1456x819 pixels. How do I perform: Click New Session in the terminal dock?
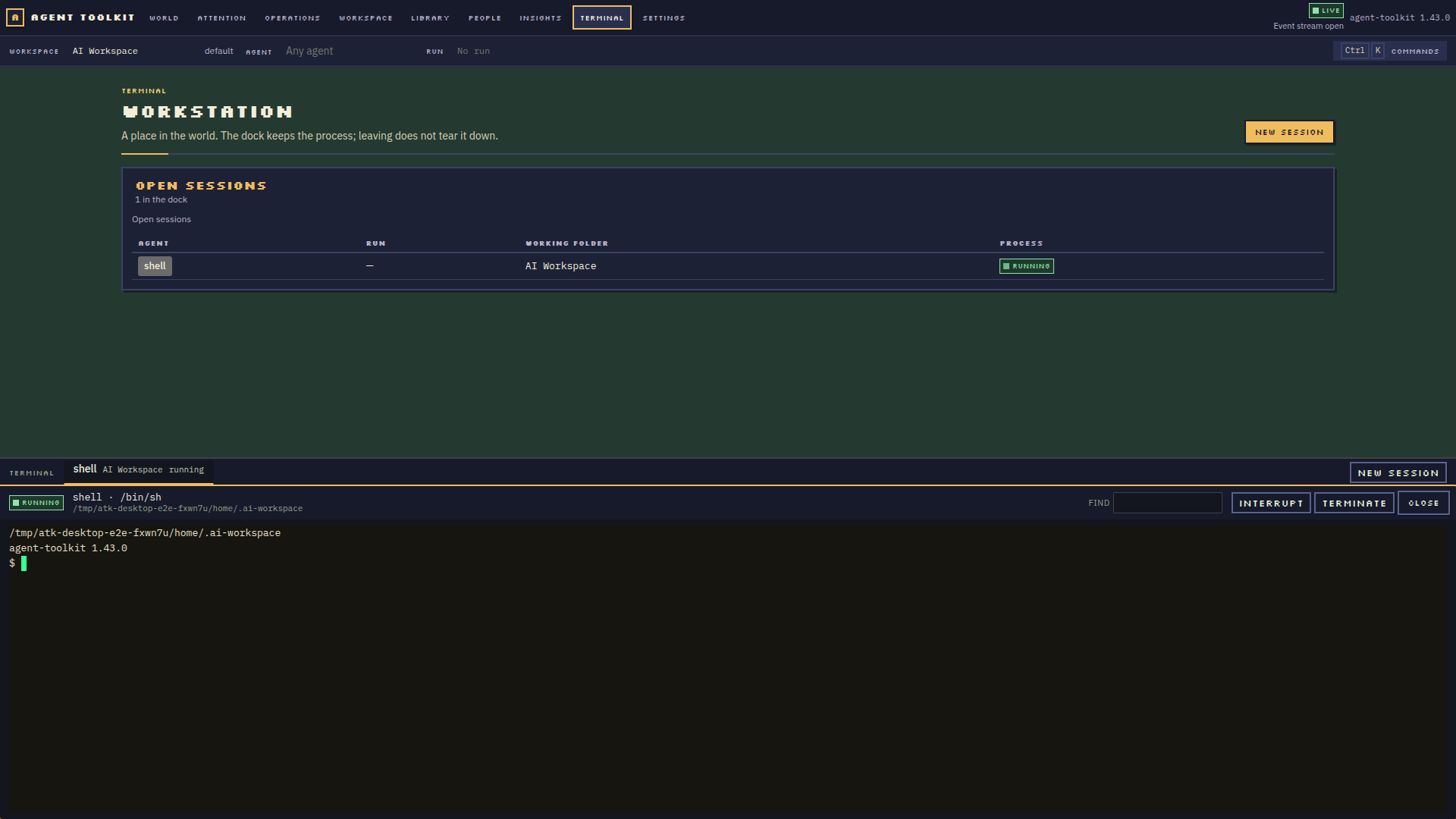(1398, 472)
